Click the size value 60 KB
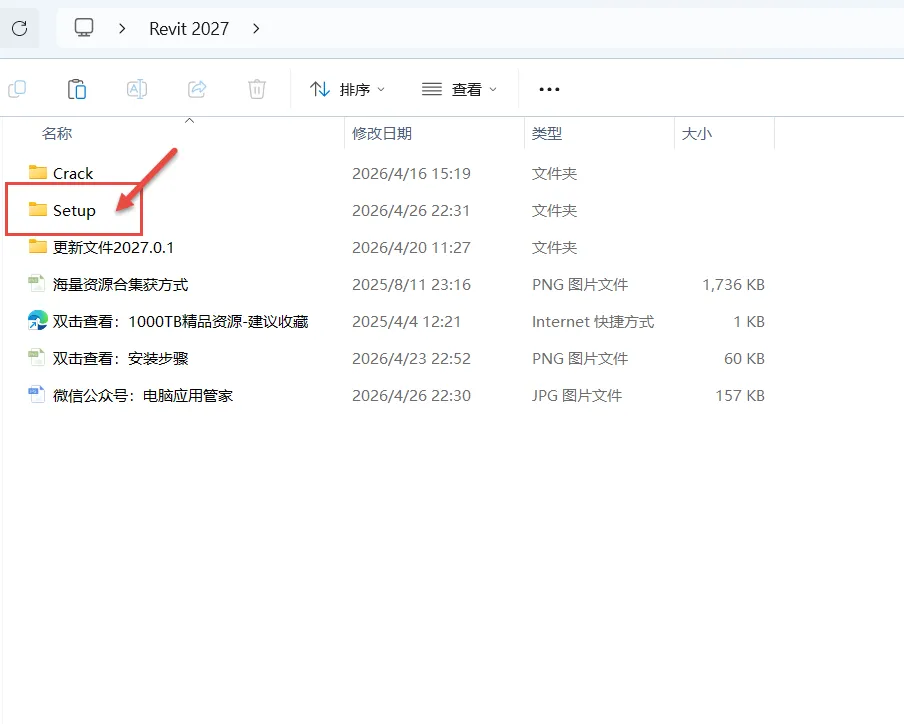Image resolution: width=904 pixels, height=724 pixels. pos(744,359)
